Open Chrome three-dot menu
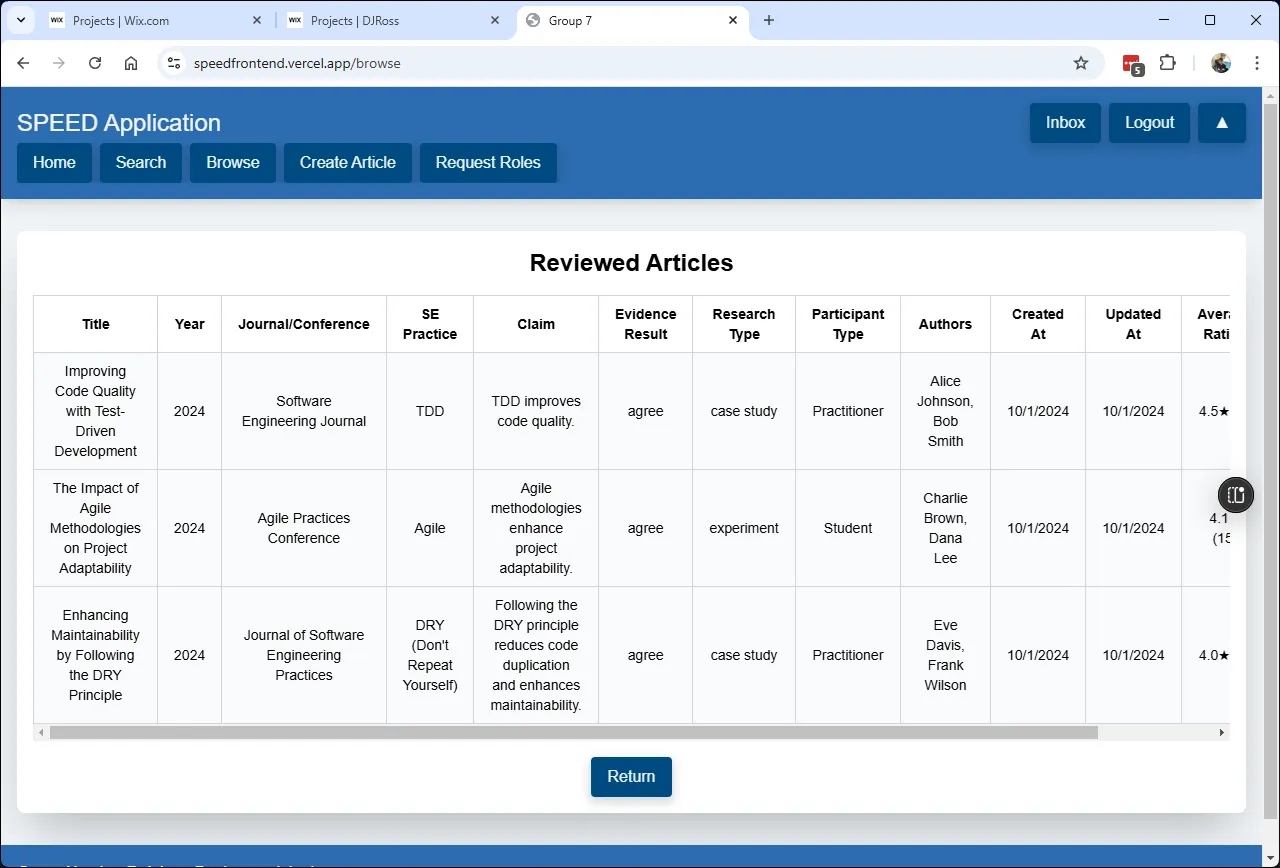 [1257, 63]
